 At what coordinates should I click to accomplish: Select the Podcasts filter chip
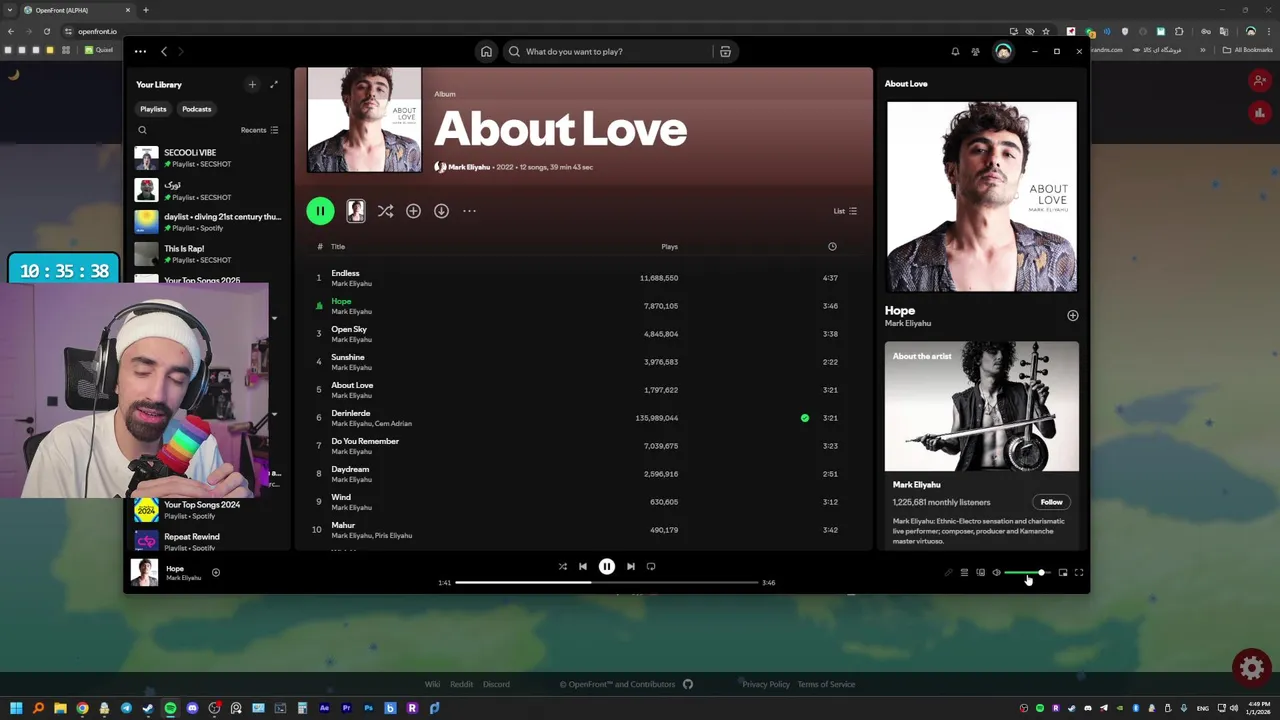(197, 109)
